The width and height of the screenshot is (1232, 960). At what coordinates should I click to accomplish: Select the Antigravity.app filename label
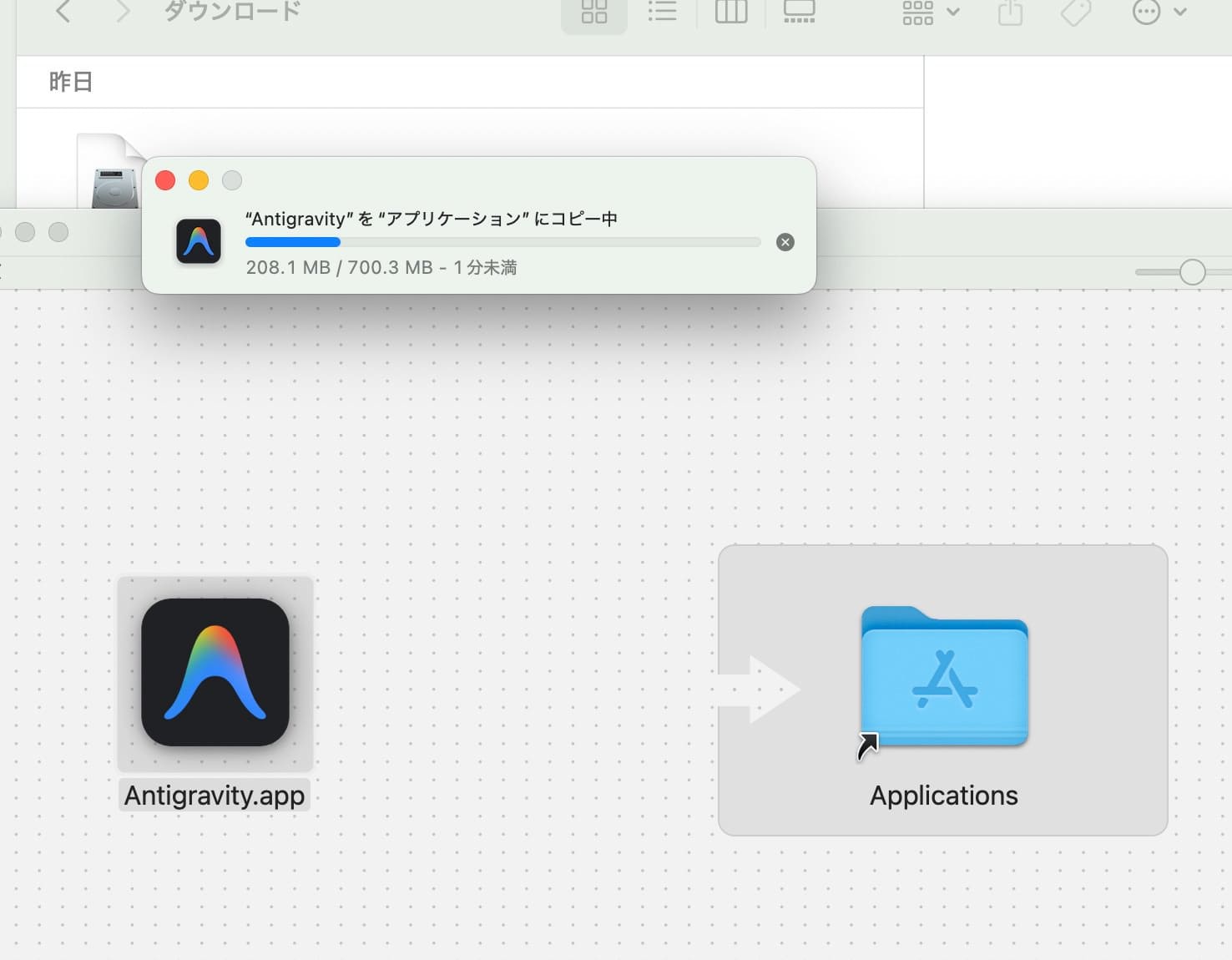tap(215, 796)
